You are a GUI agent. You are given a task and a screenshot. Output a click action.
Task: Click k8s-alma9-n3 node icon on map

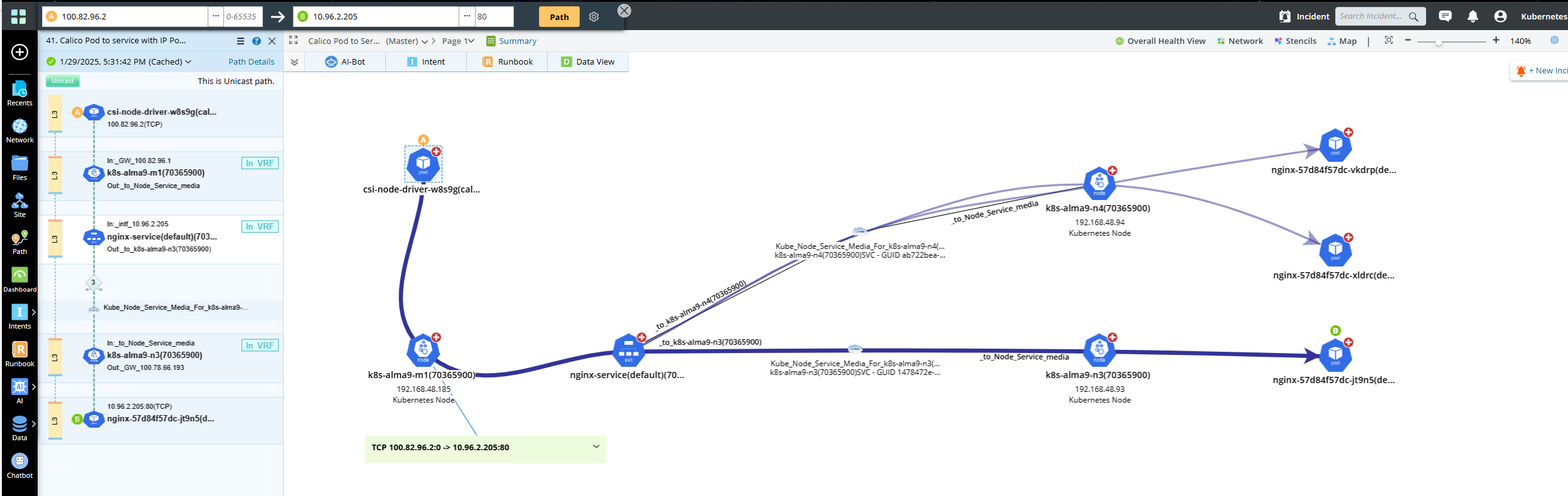coord(1099,351)
